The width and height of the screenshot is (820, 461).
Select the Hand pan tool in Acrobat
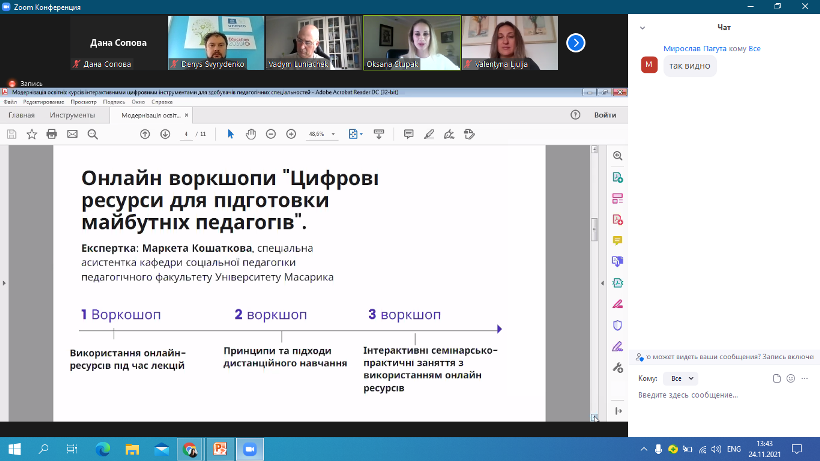[x=251, y=134]
